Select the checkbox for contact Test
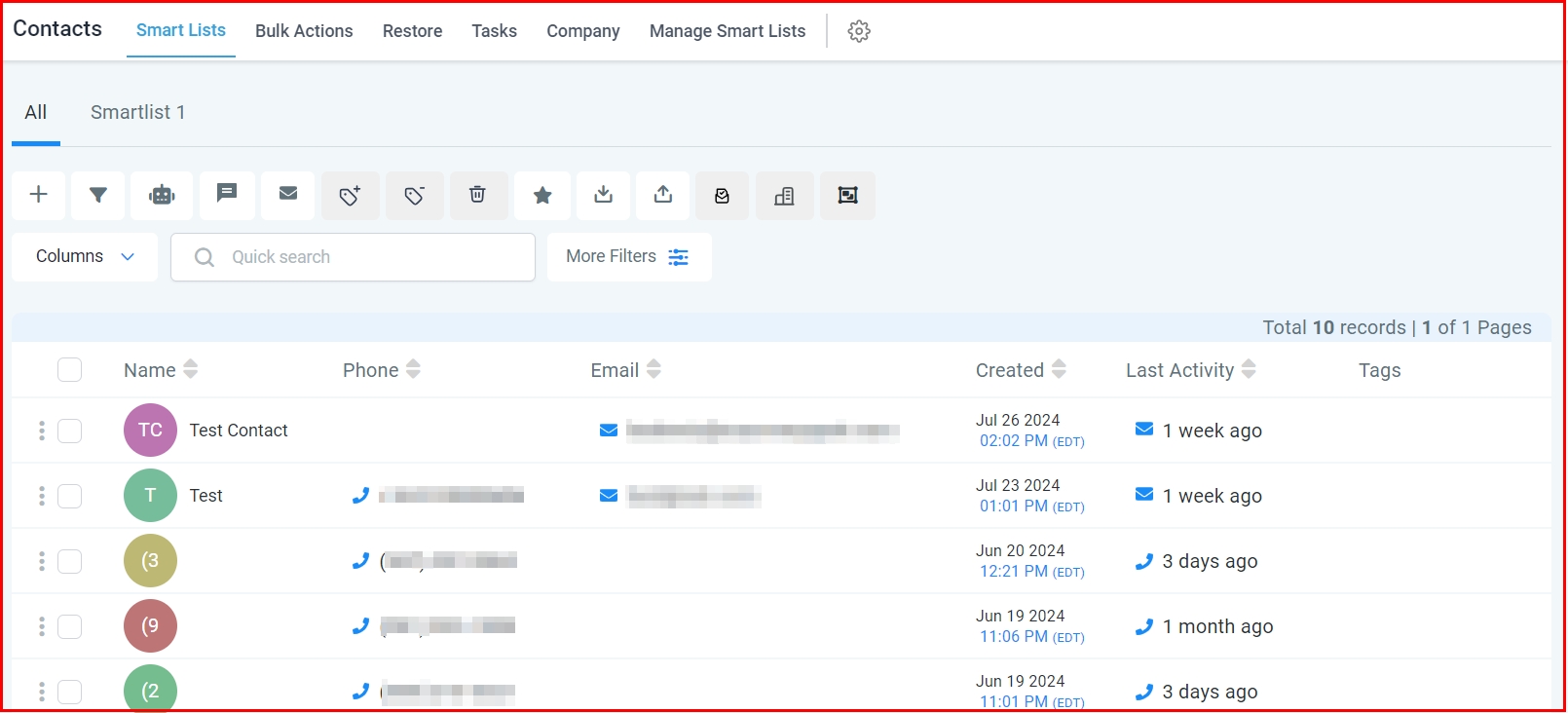Screen dimensions: 1568x713 tap(69, 496)
